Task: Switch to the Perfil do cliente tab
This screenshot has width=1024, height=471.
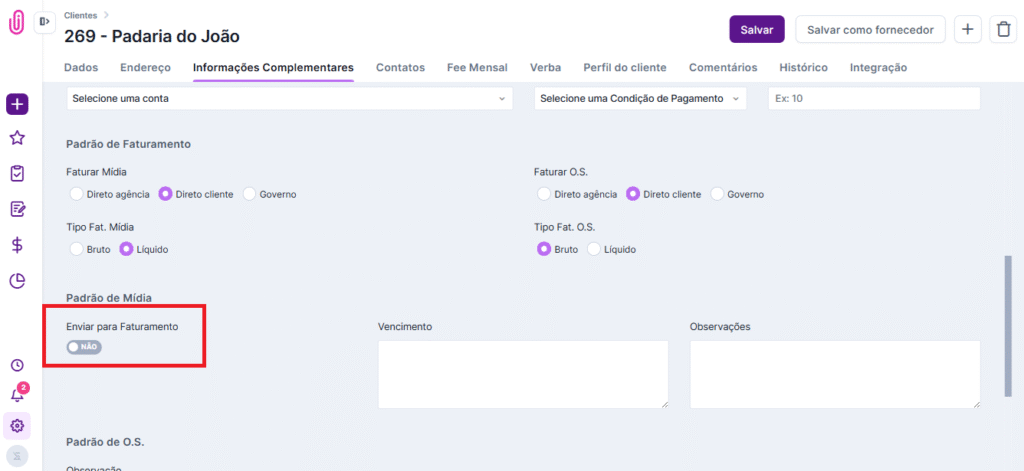Action: [x=625, y=67]
